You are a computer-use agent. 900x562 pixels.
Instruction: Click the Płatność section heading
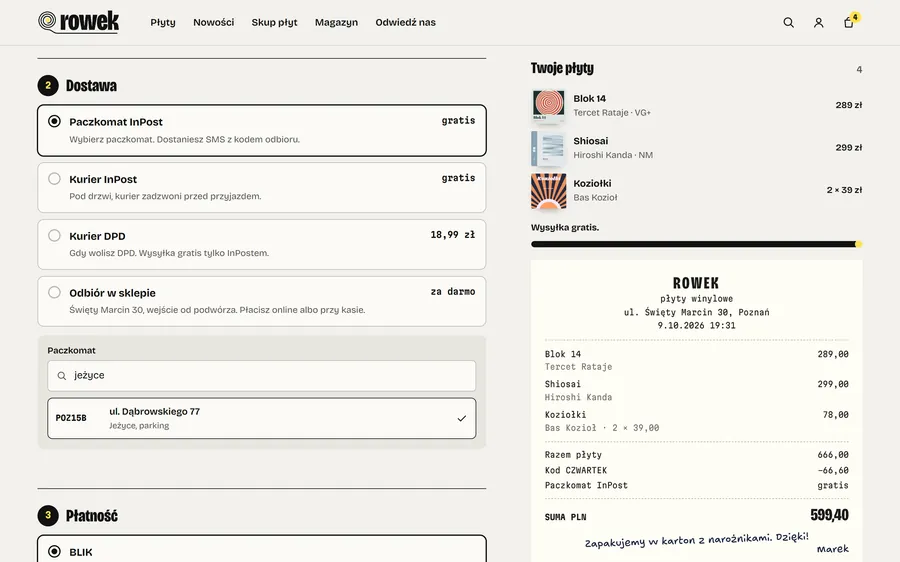tap(92, 516)
